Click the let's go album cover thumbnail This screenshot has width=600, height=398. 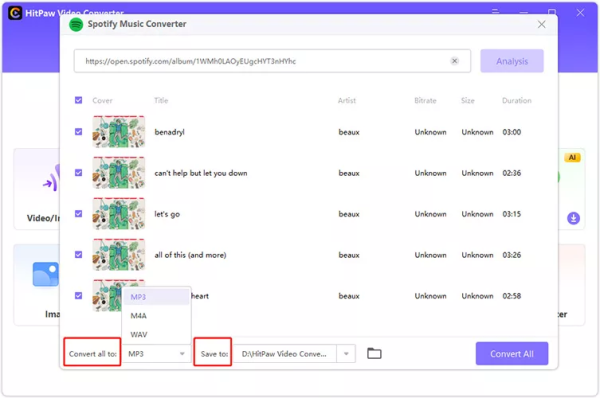coord(119,214)
